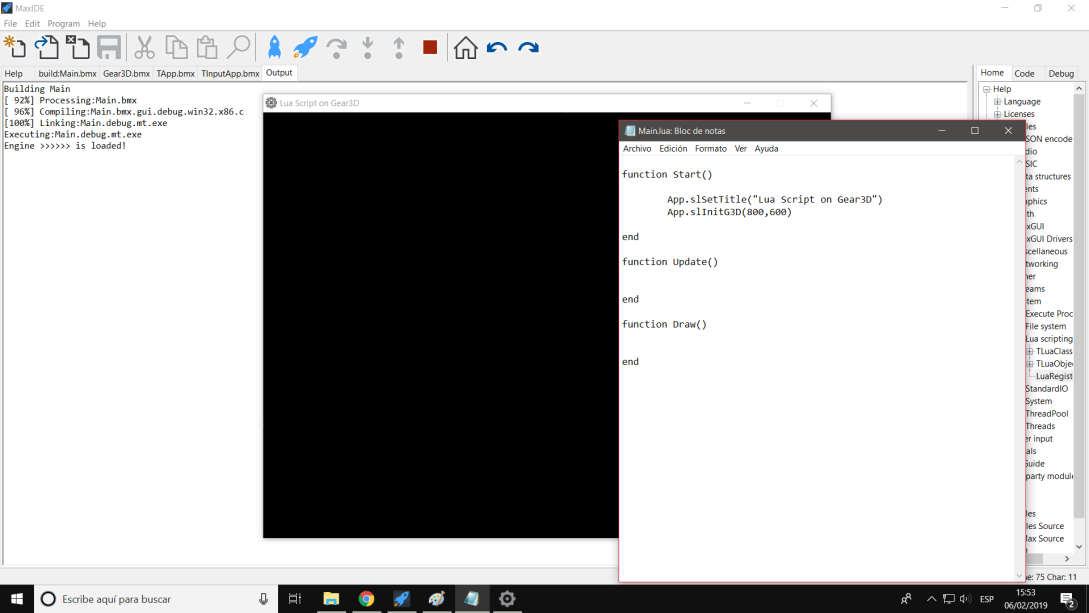Select the ThreadPool item in Help tree

tap(1046, 414)
